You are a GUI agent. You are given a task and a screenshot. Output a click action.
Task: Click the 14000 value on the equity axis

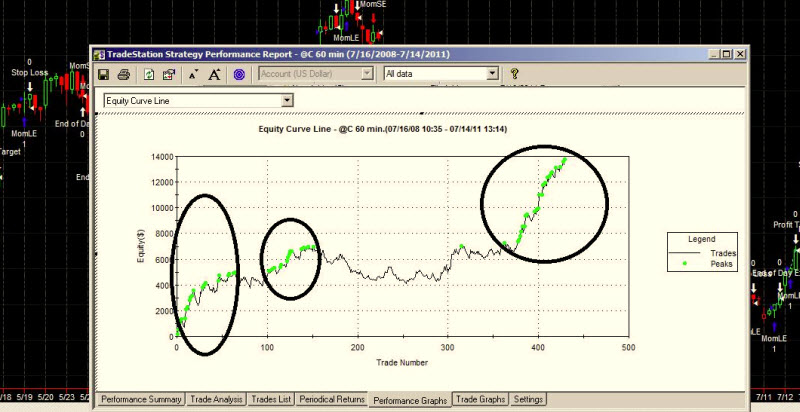(163, 157)
